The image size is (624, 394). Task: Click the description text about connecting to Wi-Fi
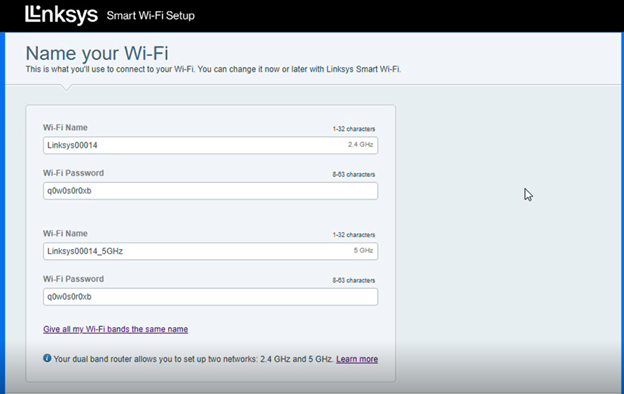point(213,69)
